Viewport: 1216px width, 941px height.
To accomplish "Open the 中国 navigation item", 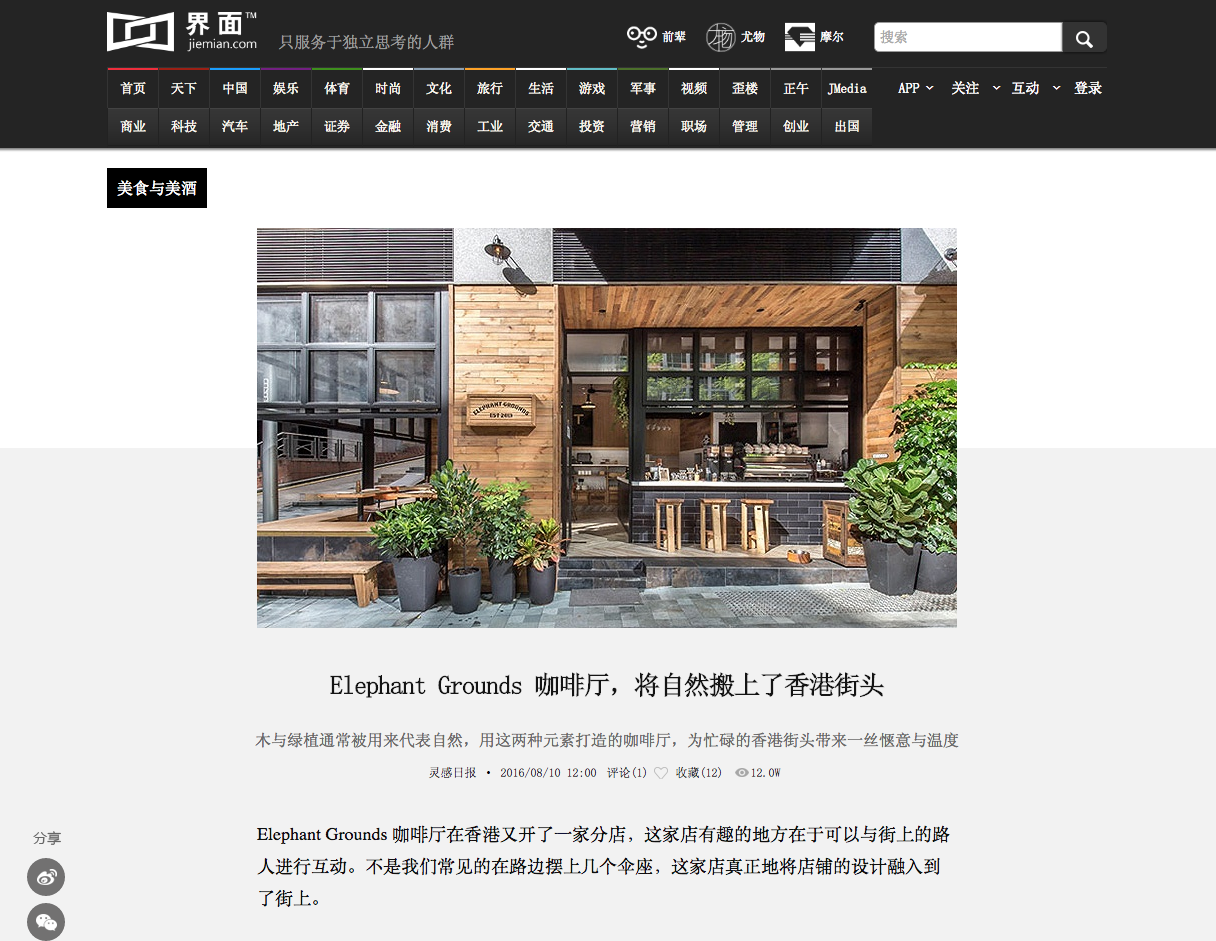I will tap(234, 88).
